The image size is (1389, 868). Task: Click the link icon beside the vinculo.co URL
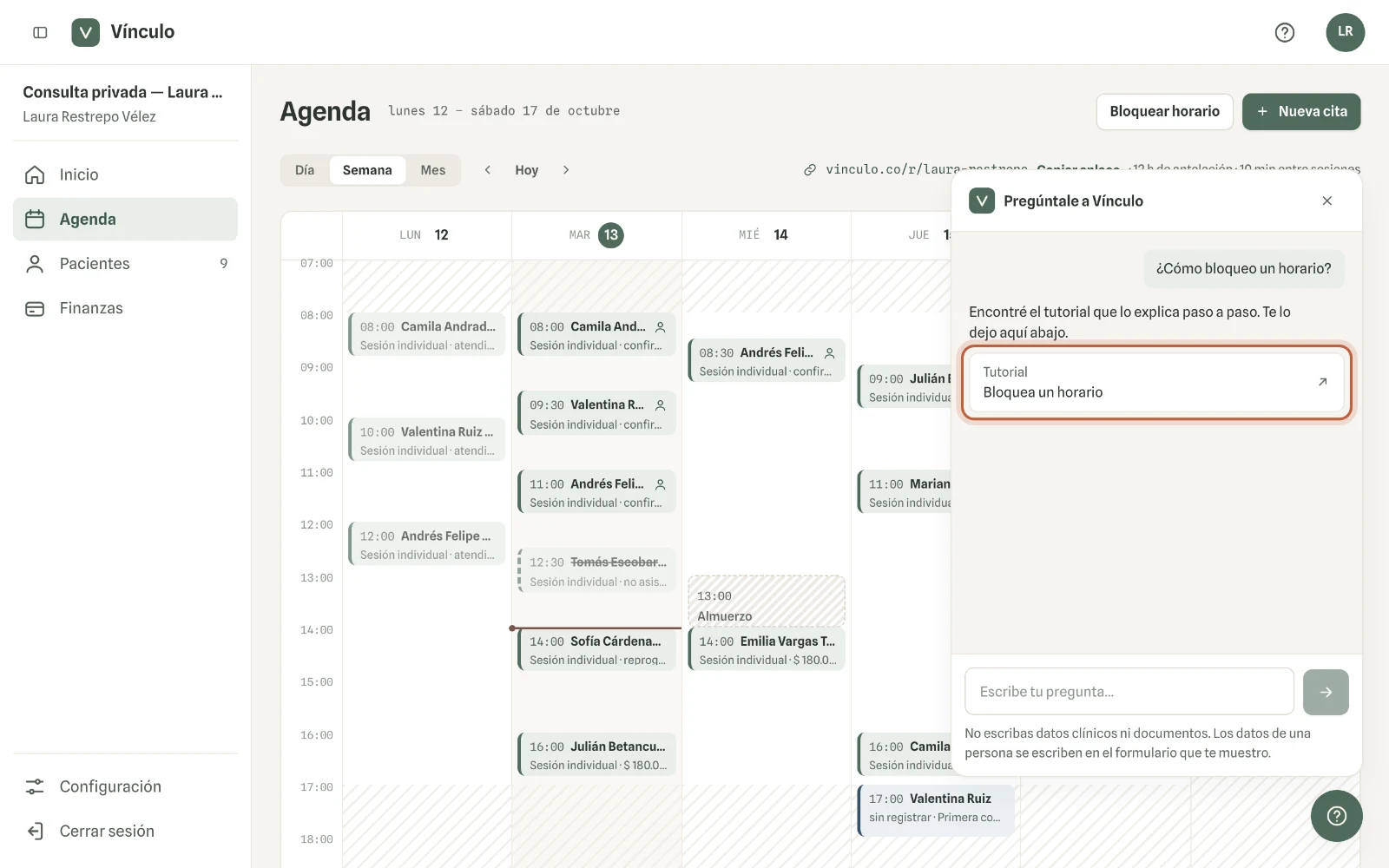point(810,170)
